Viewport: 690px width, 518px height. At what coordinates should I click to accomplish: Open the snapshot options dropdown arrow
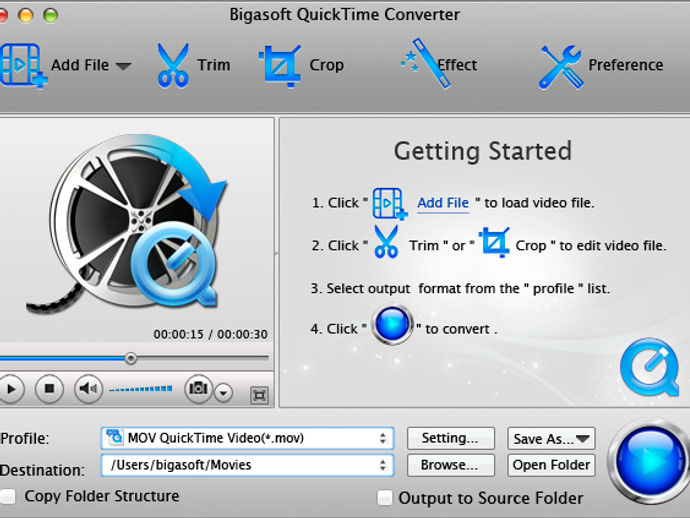coord(224,393)
